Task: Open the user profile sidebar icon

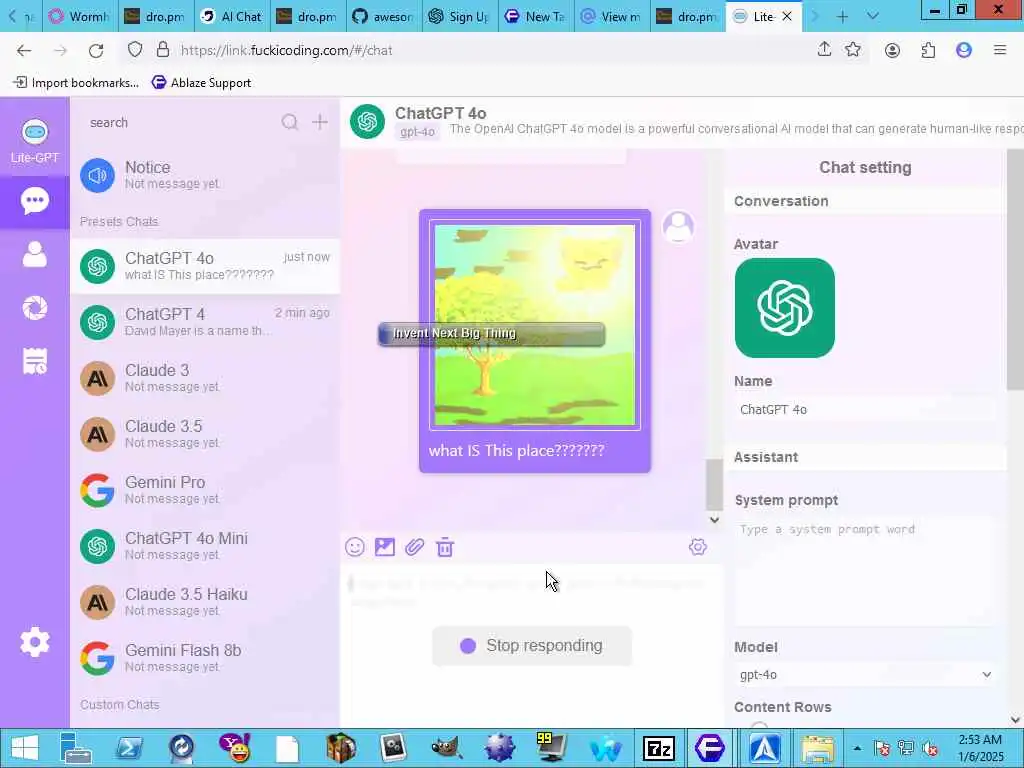Action: [35, 254]
